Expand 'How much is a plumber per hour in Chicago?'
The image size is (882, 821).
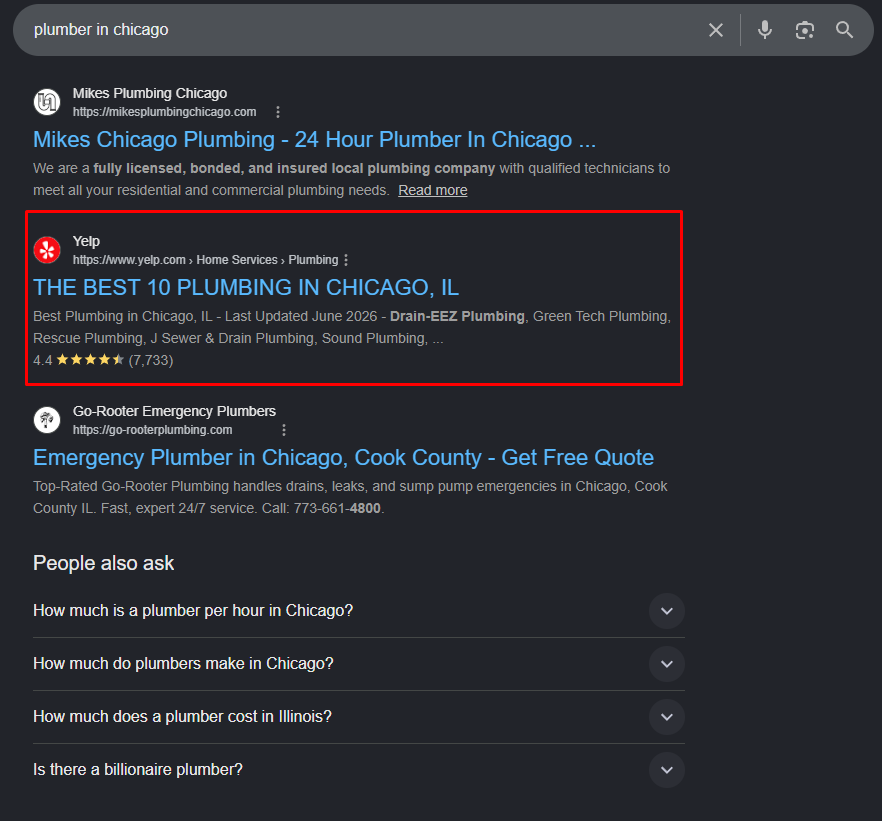(x=359, y=611)
